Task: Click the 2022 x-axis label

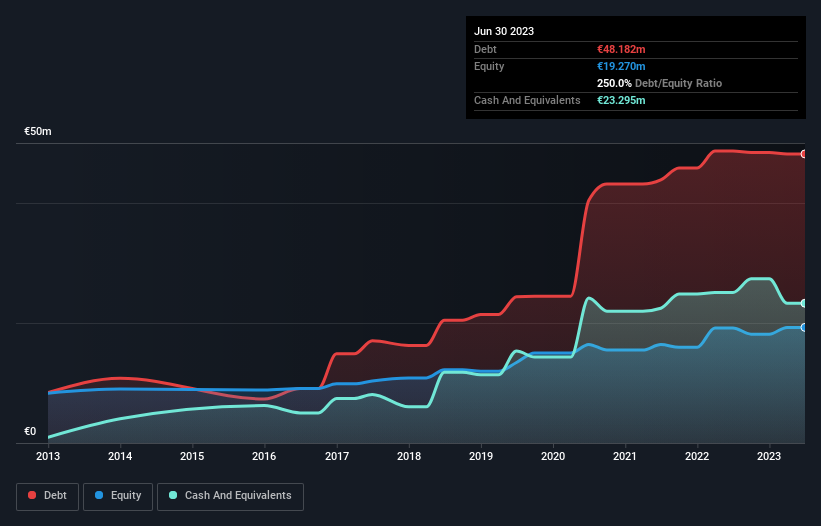Action: tap(697, 456)
